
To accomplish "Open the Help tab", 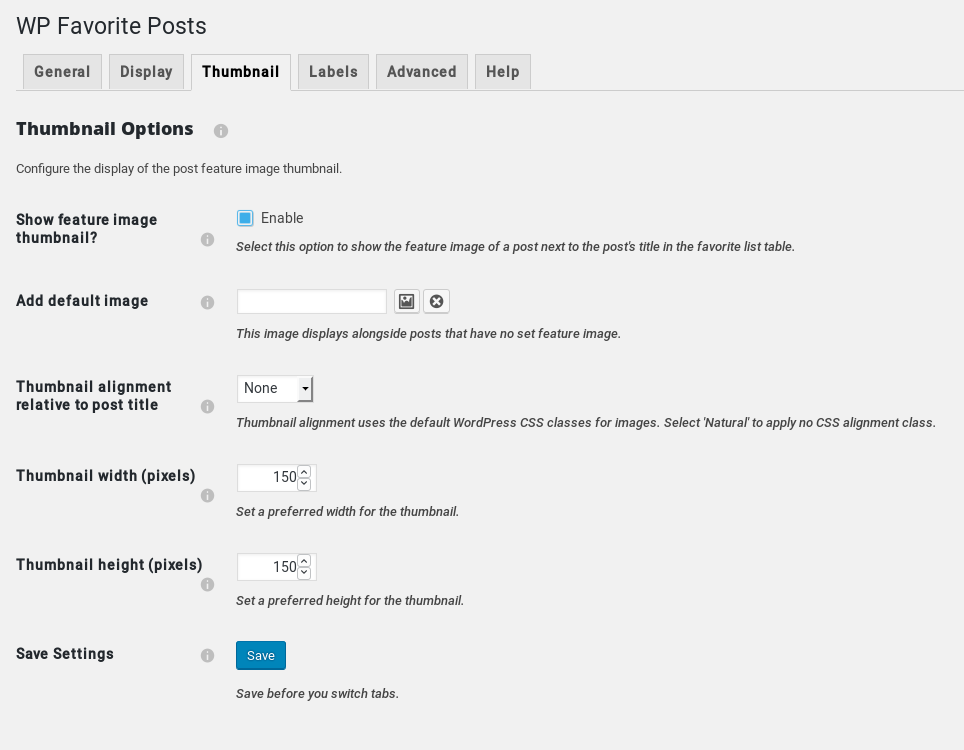I will (x=503, y=72).
